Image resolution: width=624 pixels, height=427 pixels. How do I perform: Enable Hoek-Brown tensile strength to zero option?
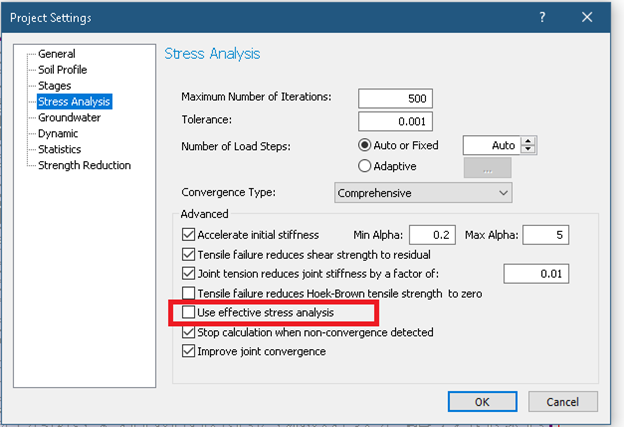[188, 294]
